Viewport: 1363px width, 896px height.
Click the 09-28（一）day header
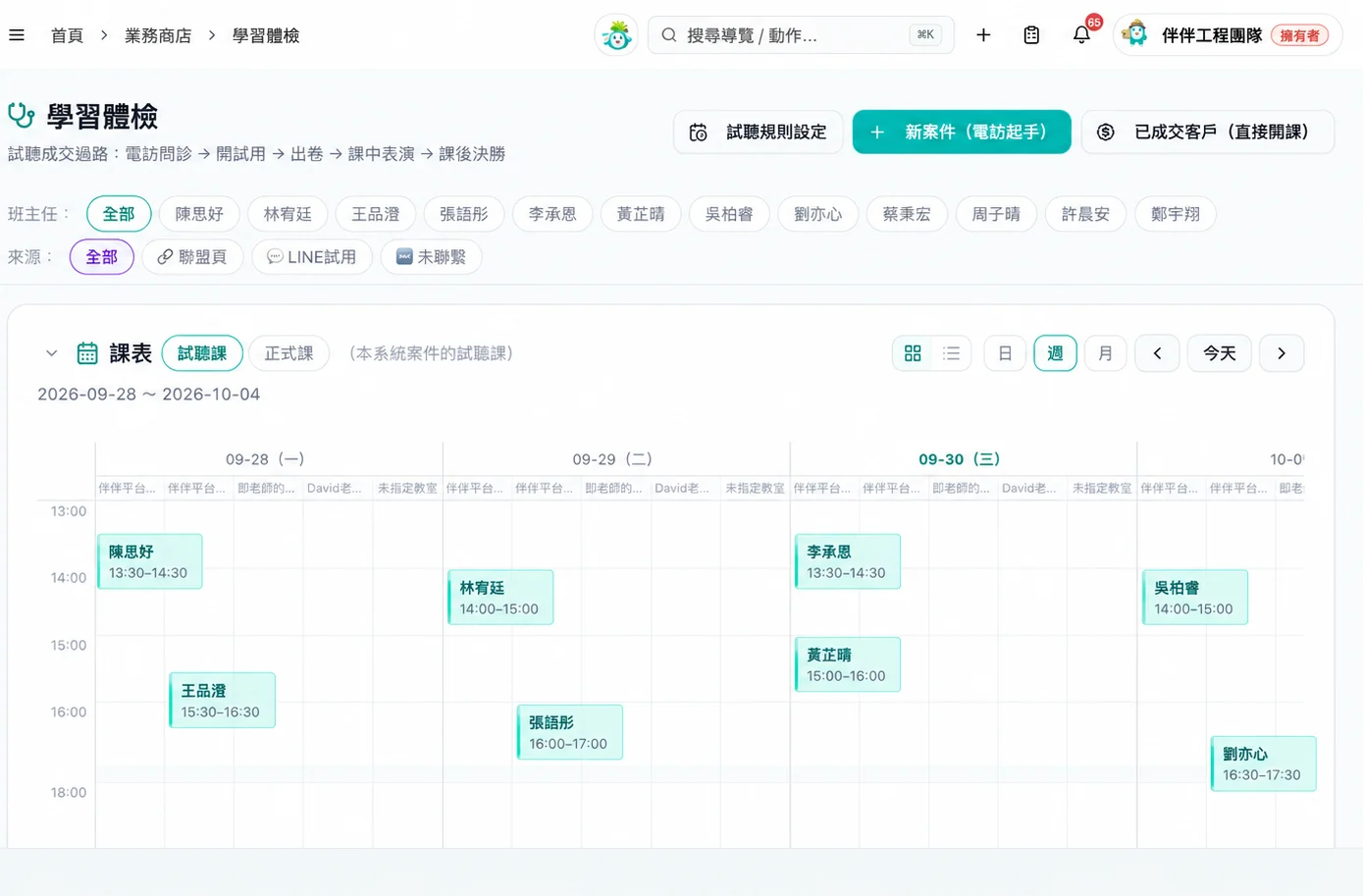coord(266,459)
